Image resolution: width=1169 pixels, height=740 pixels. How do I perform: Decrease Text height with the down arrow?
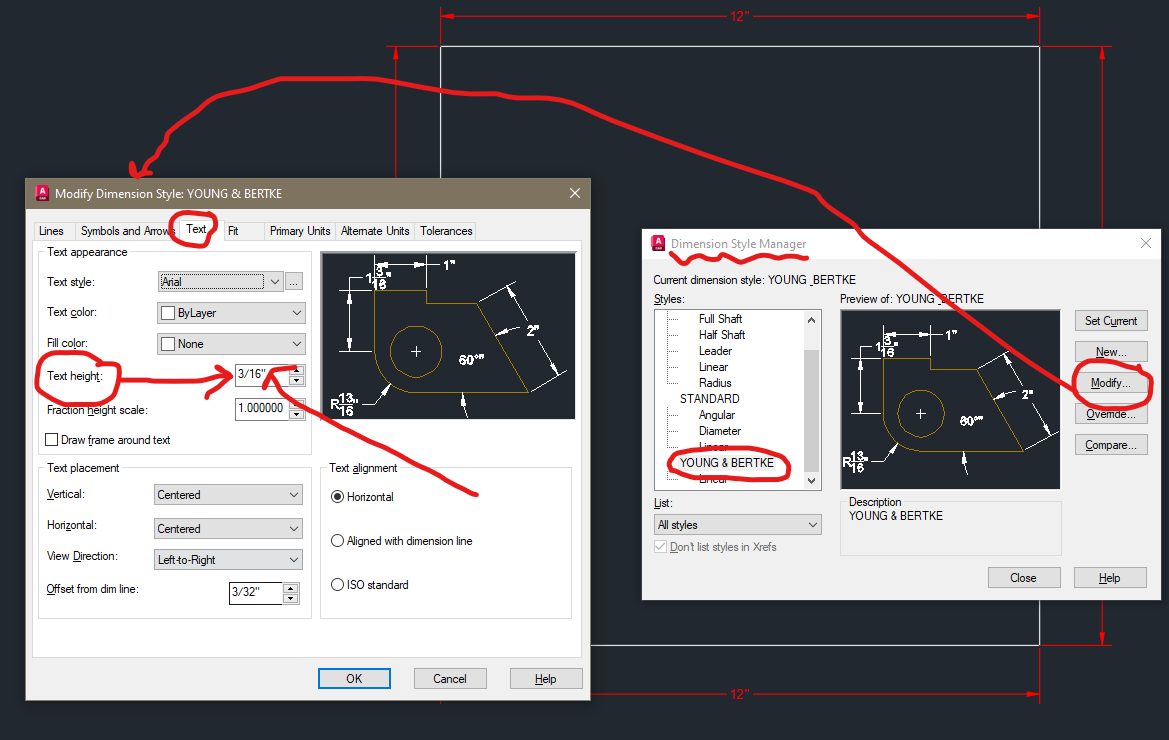(297, 380)
